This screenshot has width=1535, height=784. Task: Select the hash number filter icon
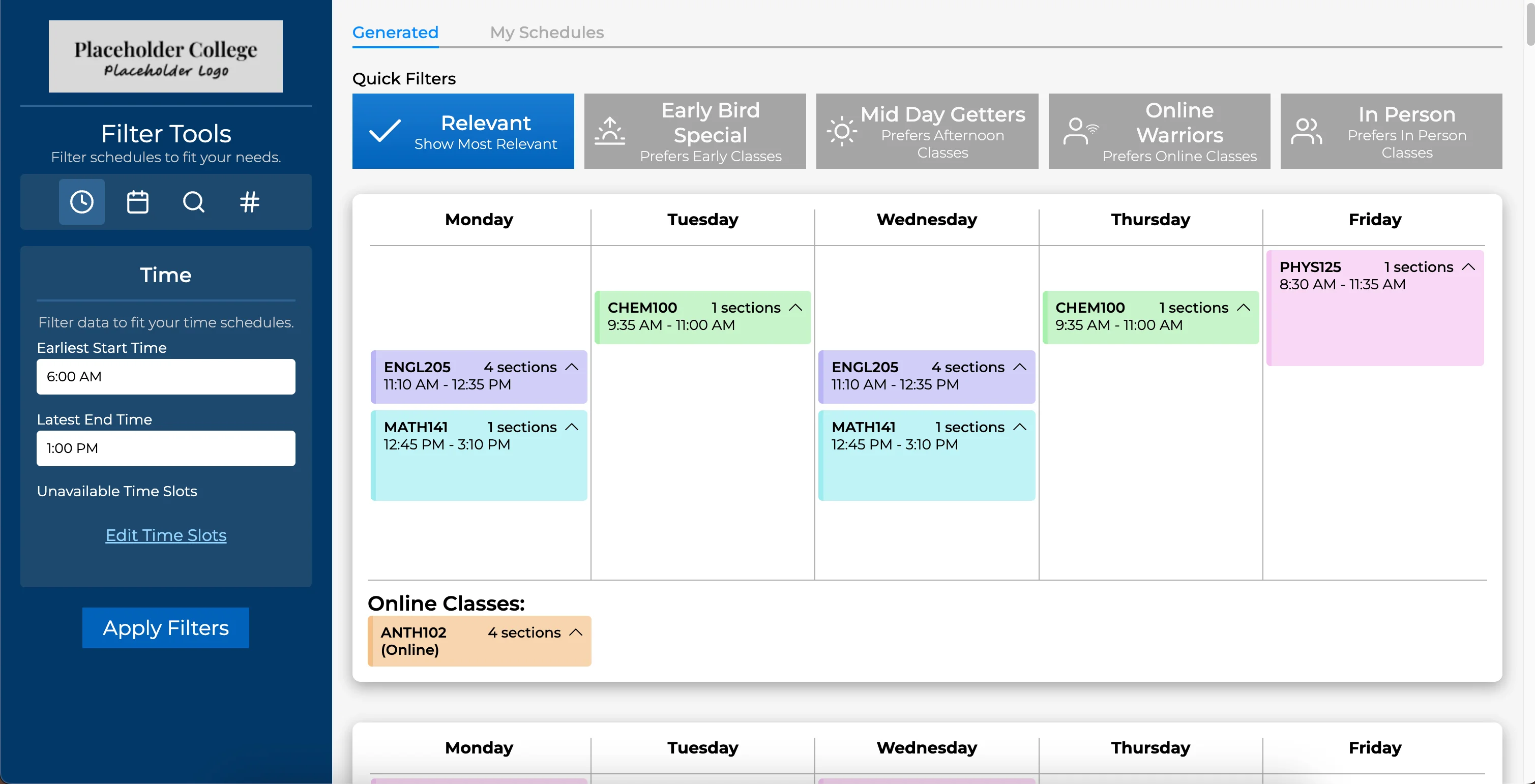pyautogui.click(x=249, y=202)
